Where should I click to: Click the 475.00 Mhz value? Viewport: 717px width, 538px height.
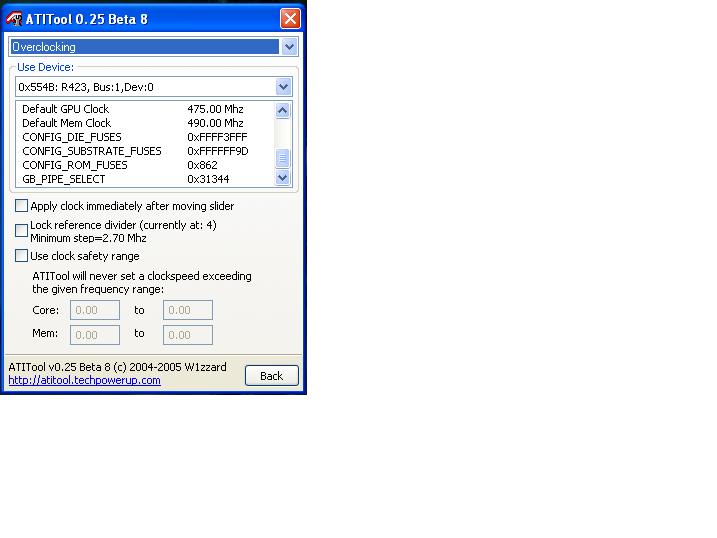215,109
